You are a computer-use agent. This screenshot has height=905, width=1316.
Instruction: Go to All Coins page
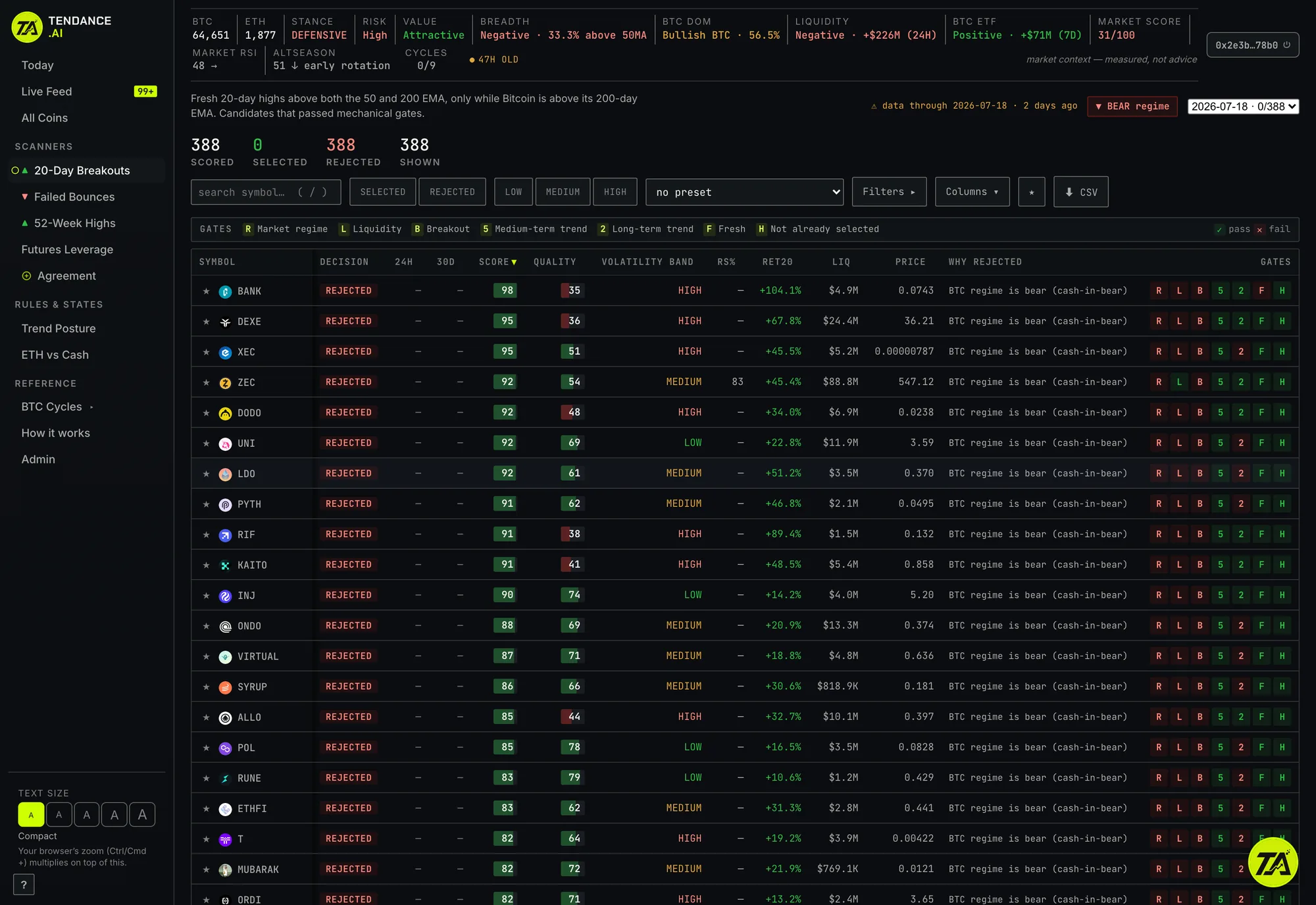tap(45, 118)
